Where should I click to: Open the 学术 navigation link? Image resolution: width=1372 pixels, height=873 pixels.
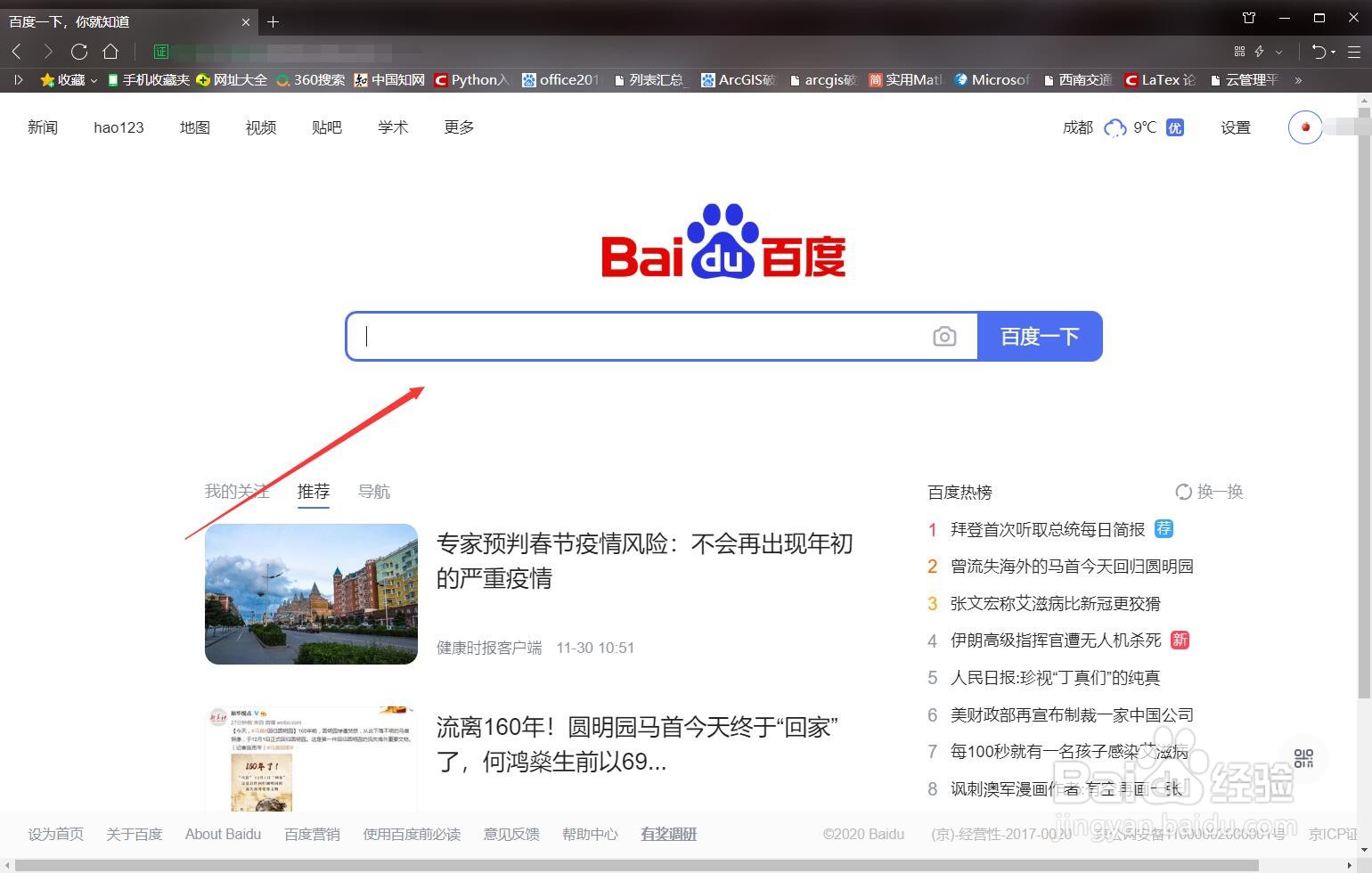(x=393, y=127)
